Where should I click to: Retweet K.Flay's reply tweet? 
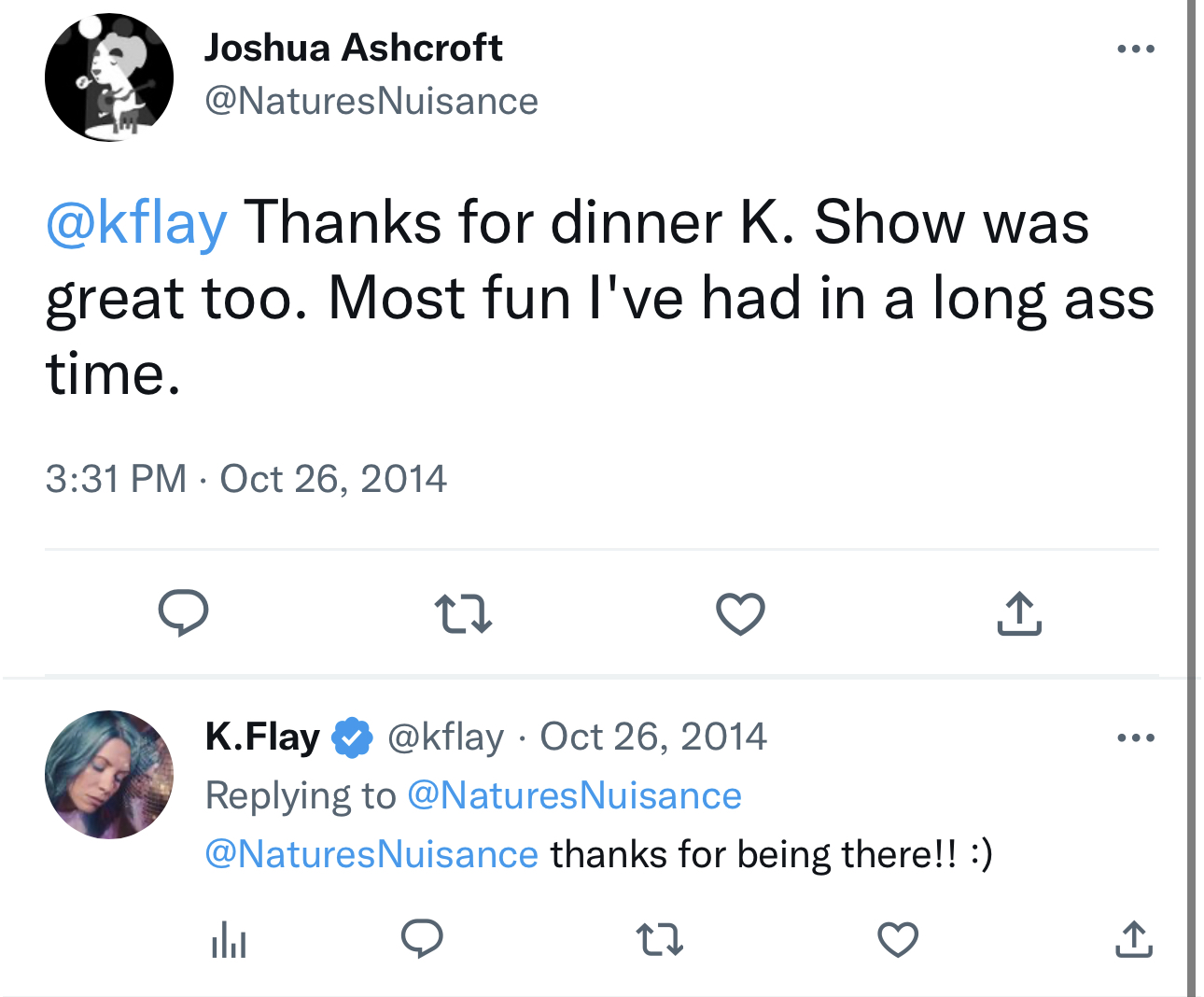coord(659,939)
